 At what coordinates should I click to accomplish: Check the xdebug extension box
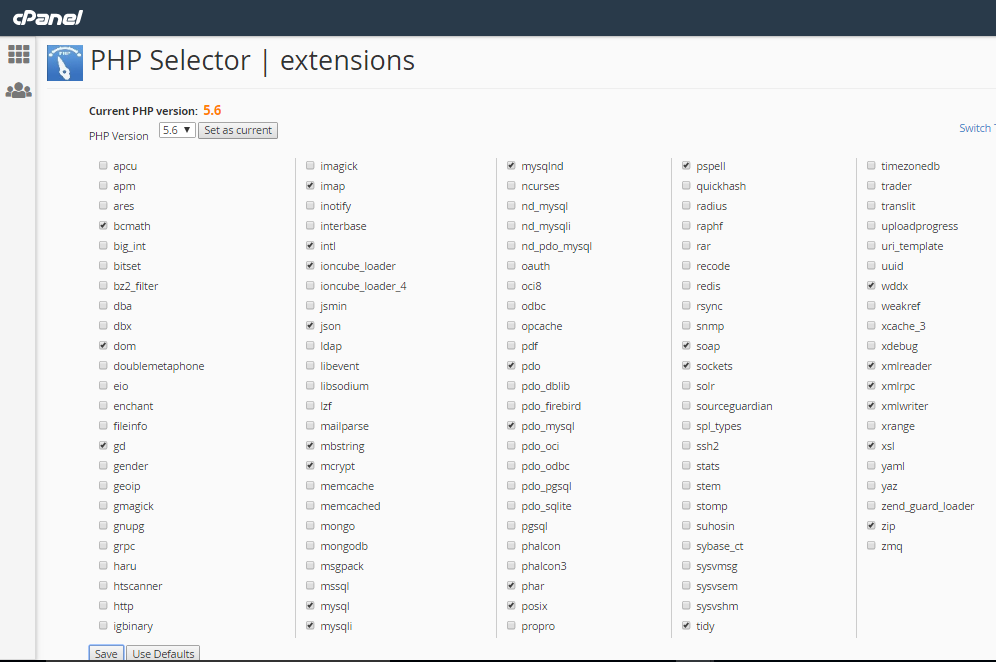tap(872, 346)
